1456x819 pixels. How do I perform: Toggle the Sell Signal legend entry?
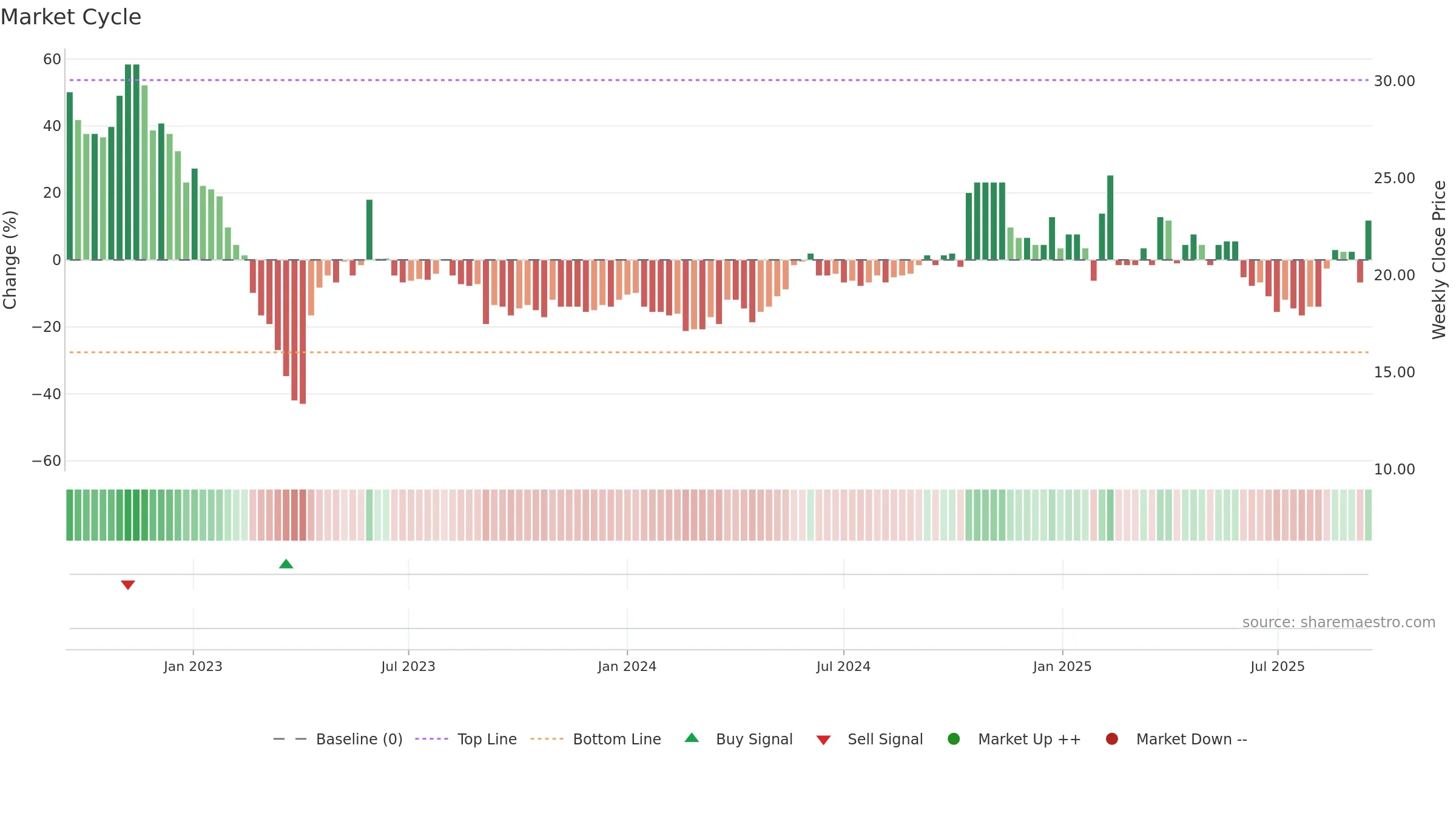tap(869, 739)
